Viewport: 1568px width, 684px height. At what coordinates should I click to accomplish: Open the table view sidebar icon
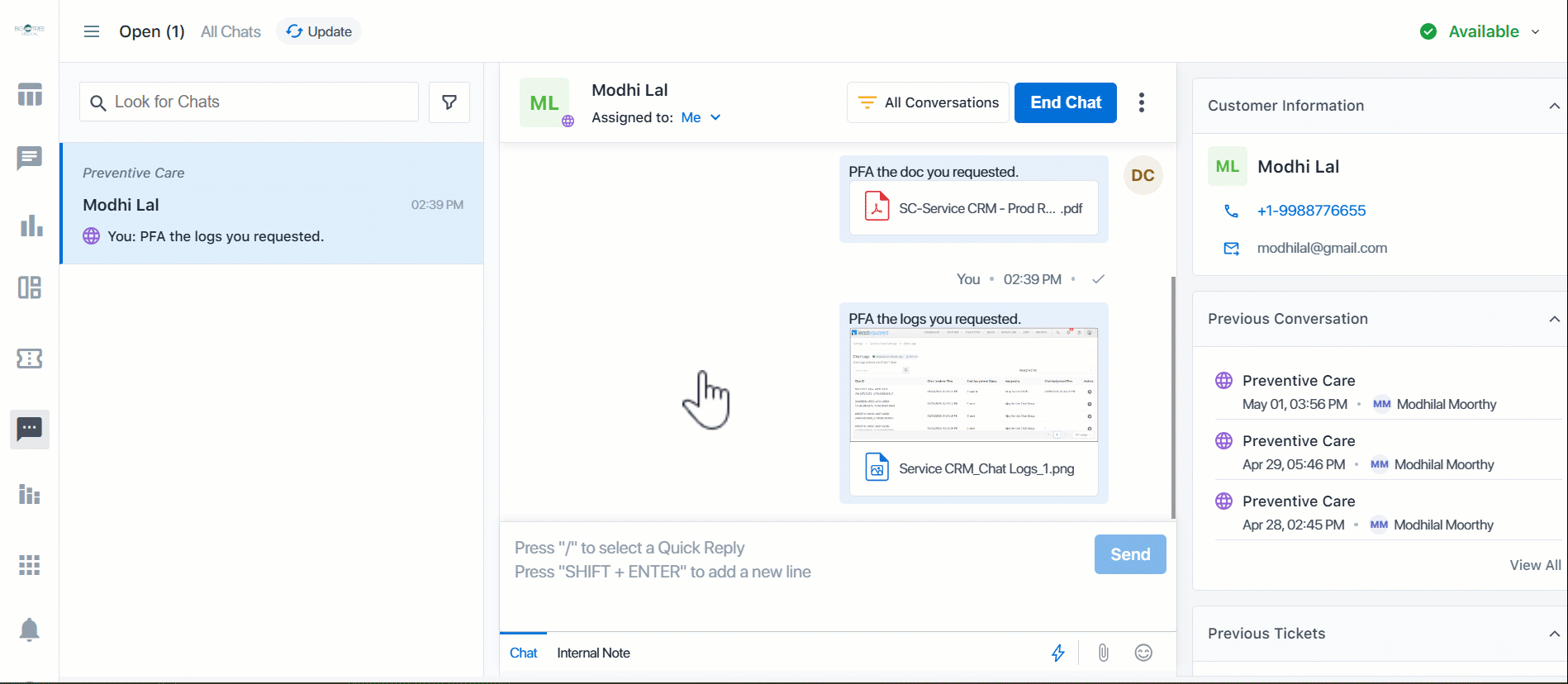pyautogui.click(x=30, y=94)
